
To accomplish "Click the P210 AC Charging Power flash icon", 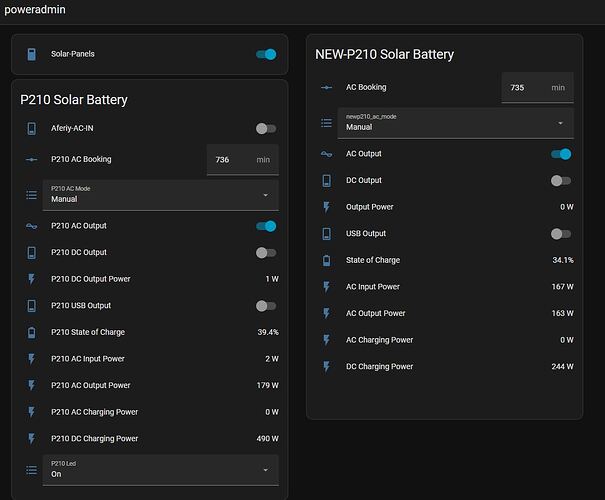I will click(32, 412).
